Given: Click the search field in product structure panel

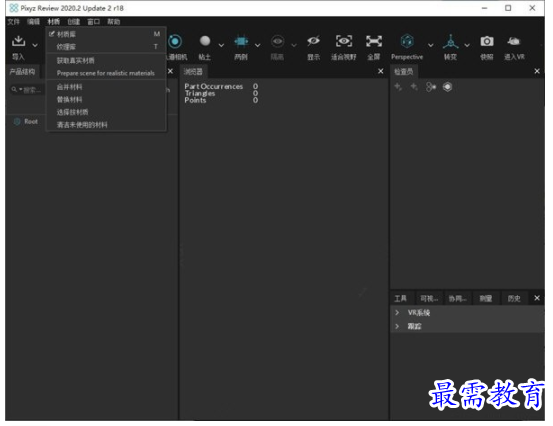Looking at the screenshot, I should pos(26,90).
